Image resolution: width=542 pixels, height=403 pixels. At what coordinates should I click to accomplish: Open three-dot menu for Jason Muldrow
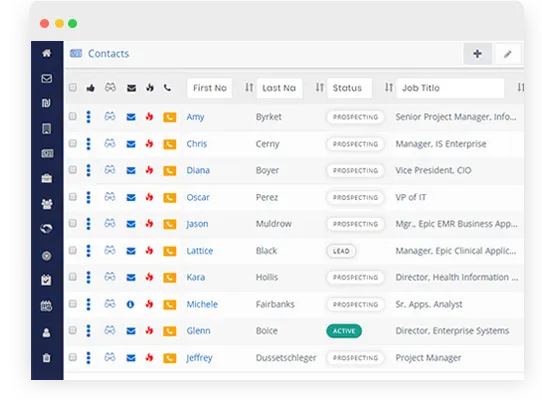click(88, 224)
